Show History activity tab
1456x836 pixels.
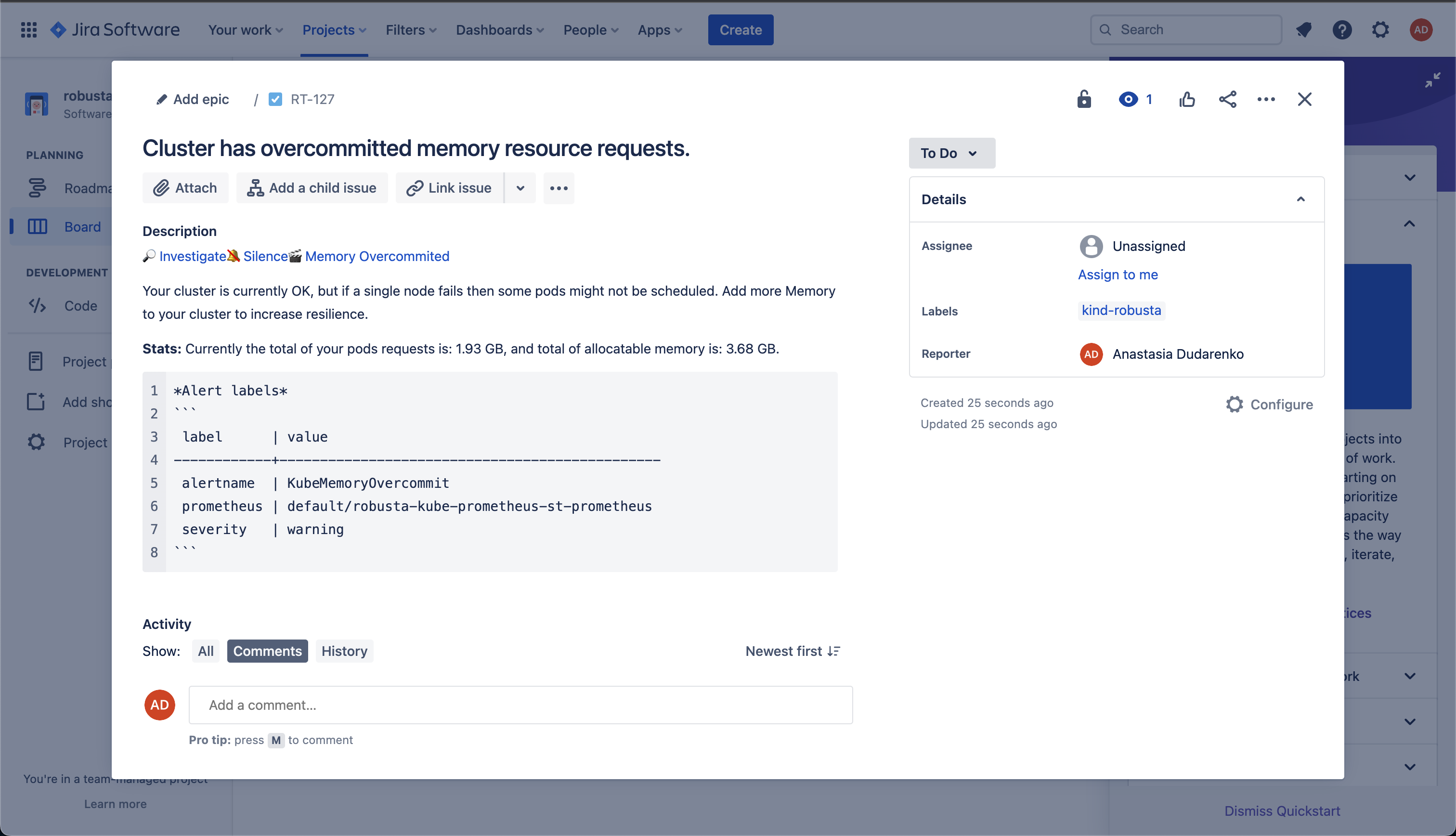coord(344,651)
